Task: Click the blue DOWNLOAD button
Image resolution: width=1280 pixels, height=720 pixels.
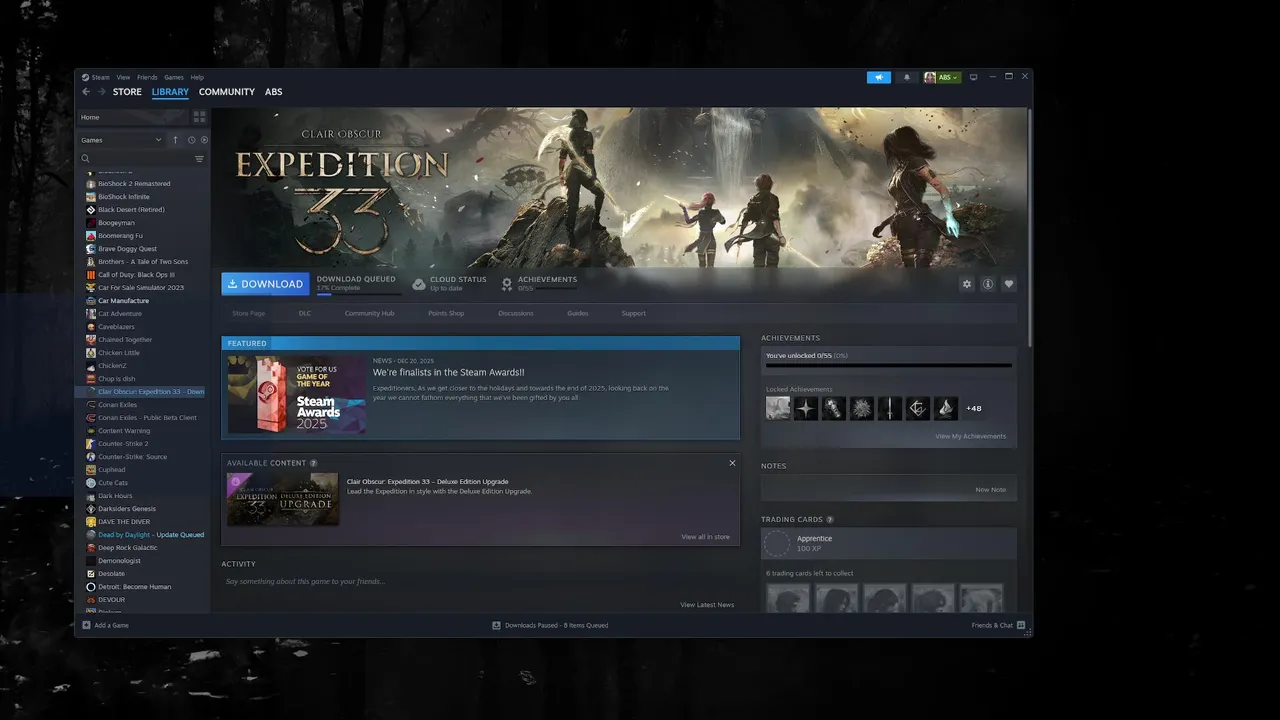Action: pyautogui.click(x=265, y=284)
